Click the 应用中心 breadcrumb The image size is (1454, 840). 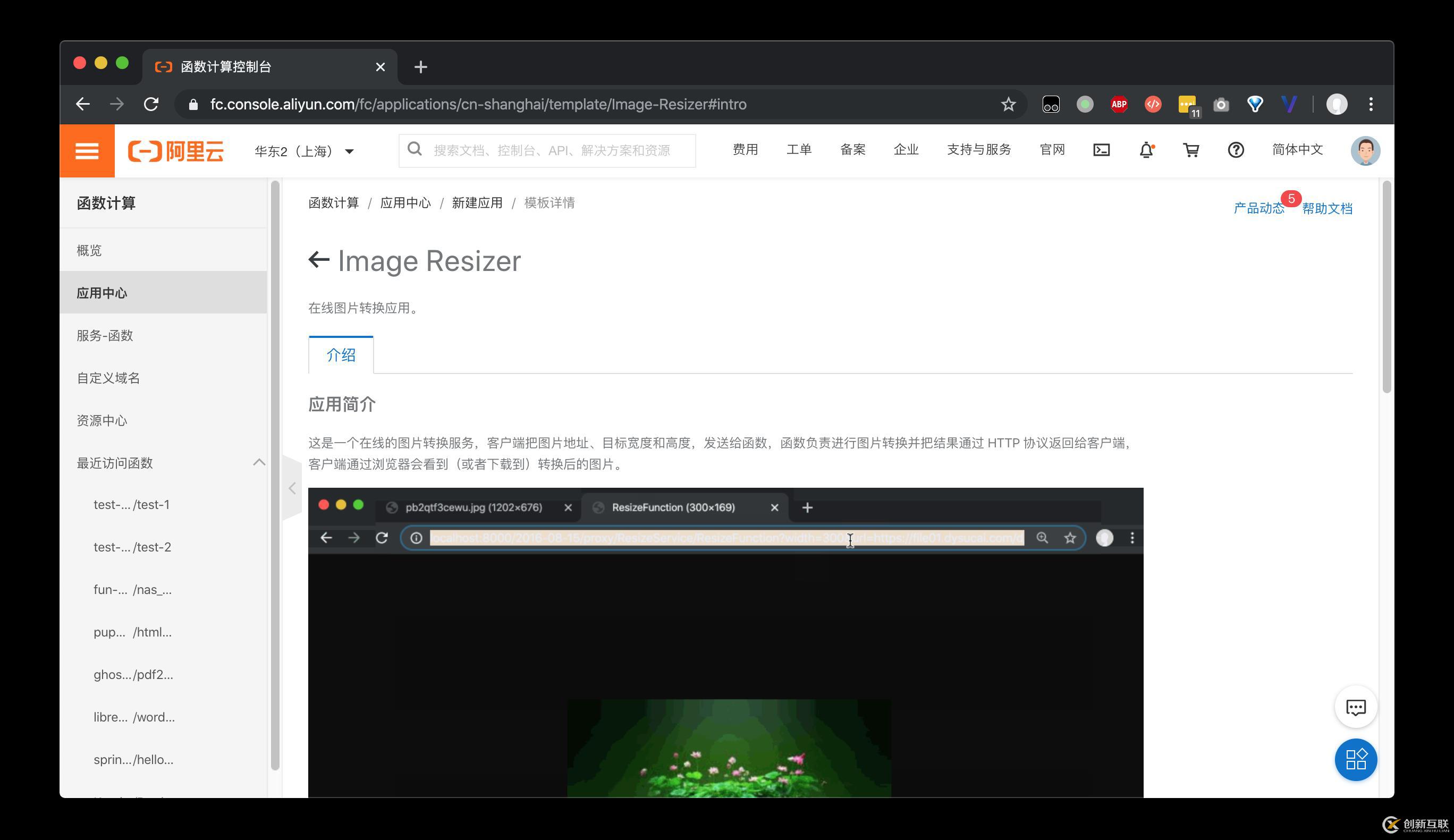pos(405,203)
